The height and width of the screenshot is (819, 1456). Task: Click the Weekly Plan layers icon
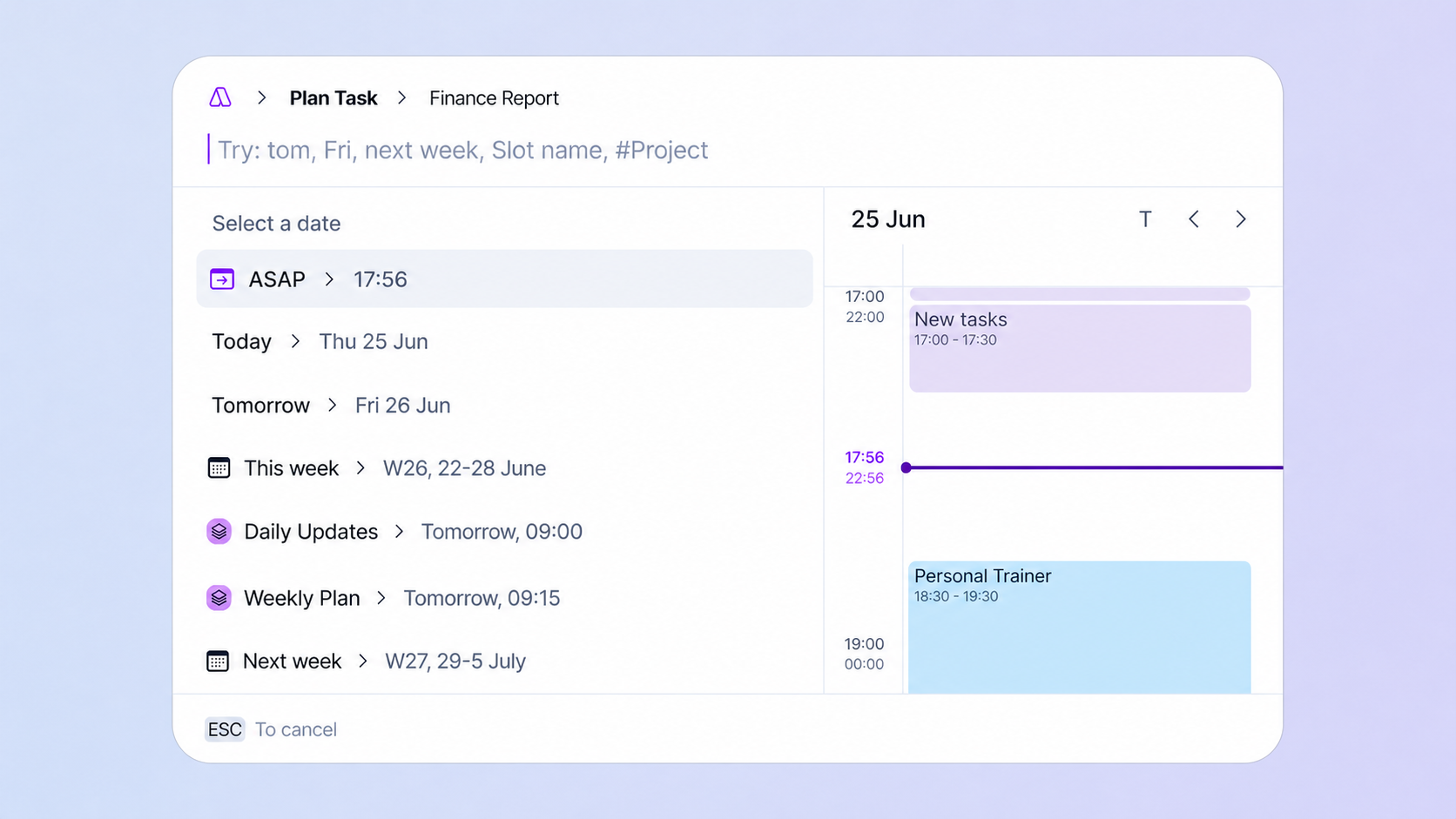click(x=219, y=598)
